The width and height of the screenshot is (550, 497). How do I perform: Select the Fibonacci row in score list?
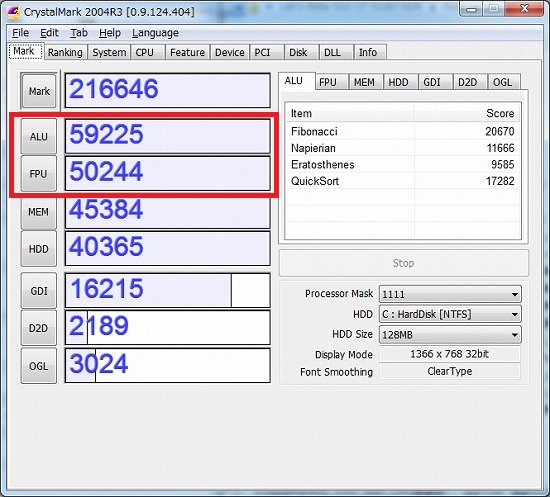tap(403, 132)
